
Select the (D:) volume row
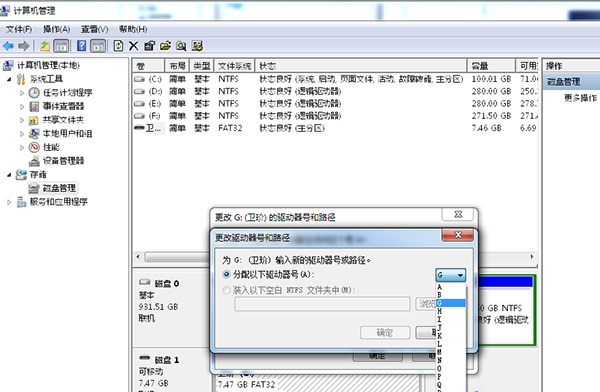click(x=335, y=91)
